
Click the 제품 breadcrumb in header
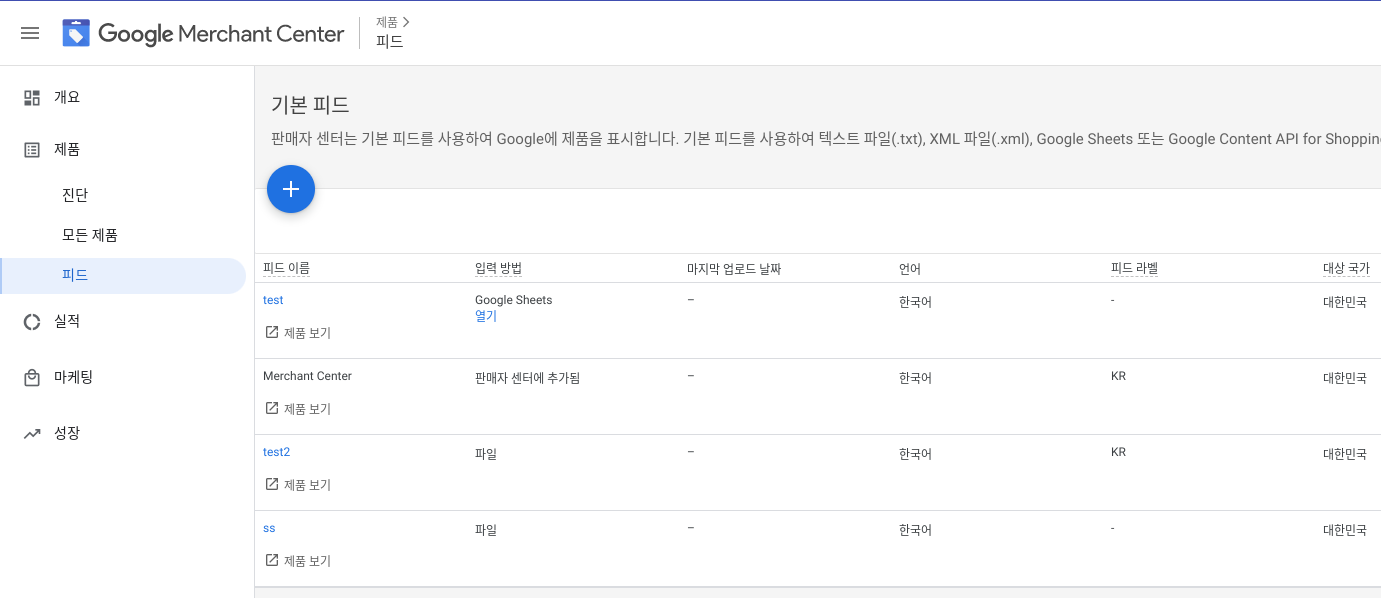coord(386,21)
